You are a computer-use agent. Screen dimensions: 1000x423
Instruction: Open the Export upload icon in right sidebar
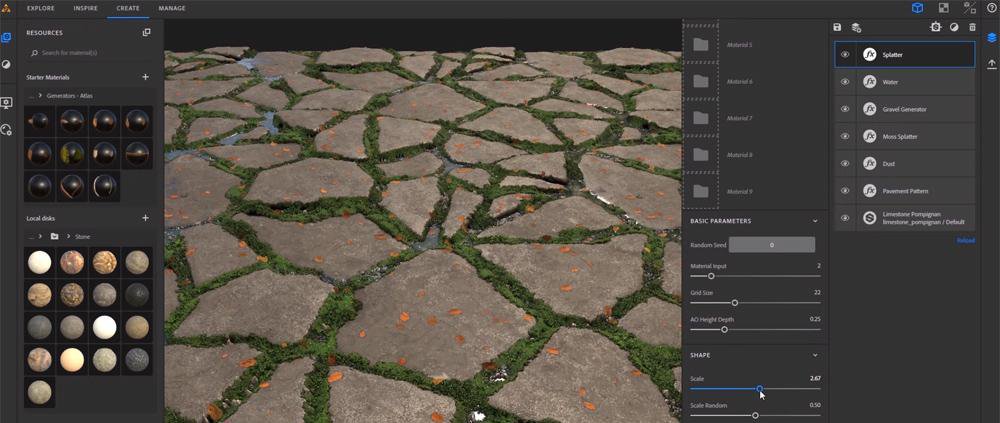[991, 64]
